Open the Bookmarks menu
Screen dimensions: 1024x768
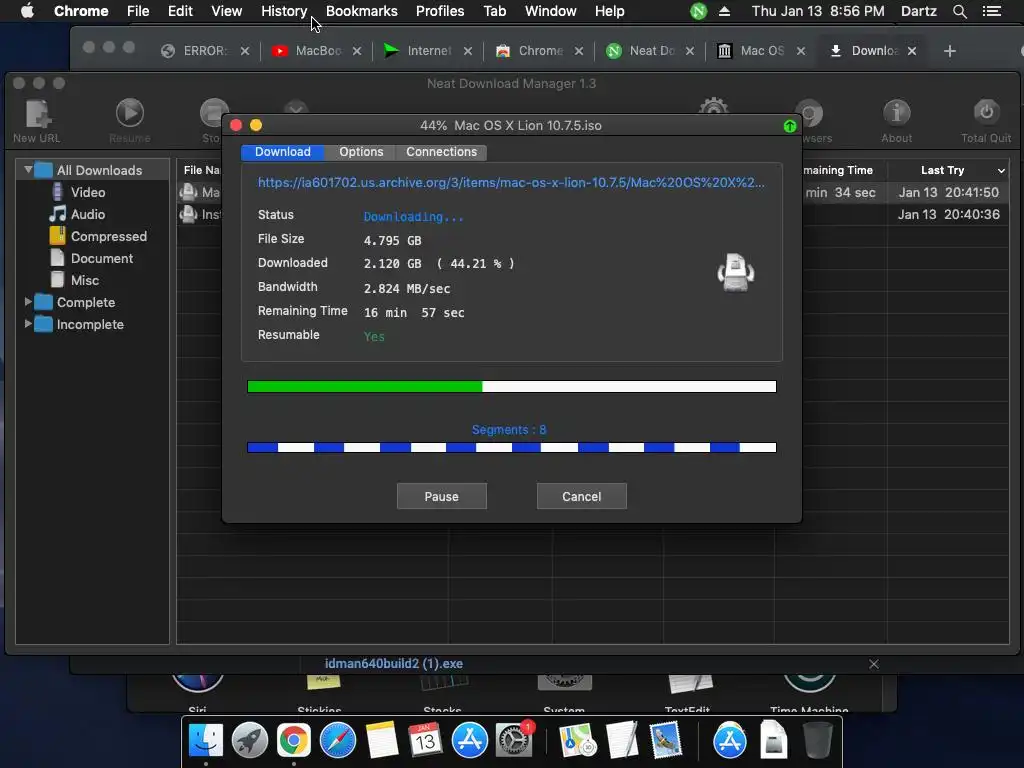pos(362,11)
